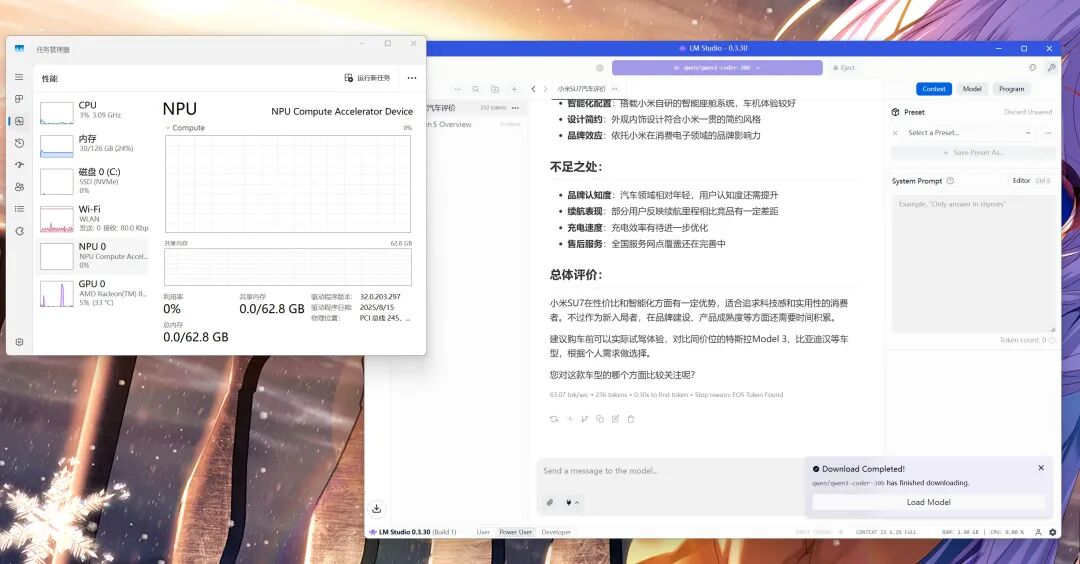
Task: Select GPU 0 performance entry
Action: click(x=92, y=293)
